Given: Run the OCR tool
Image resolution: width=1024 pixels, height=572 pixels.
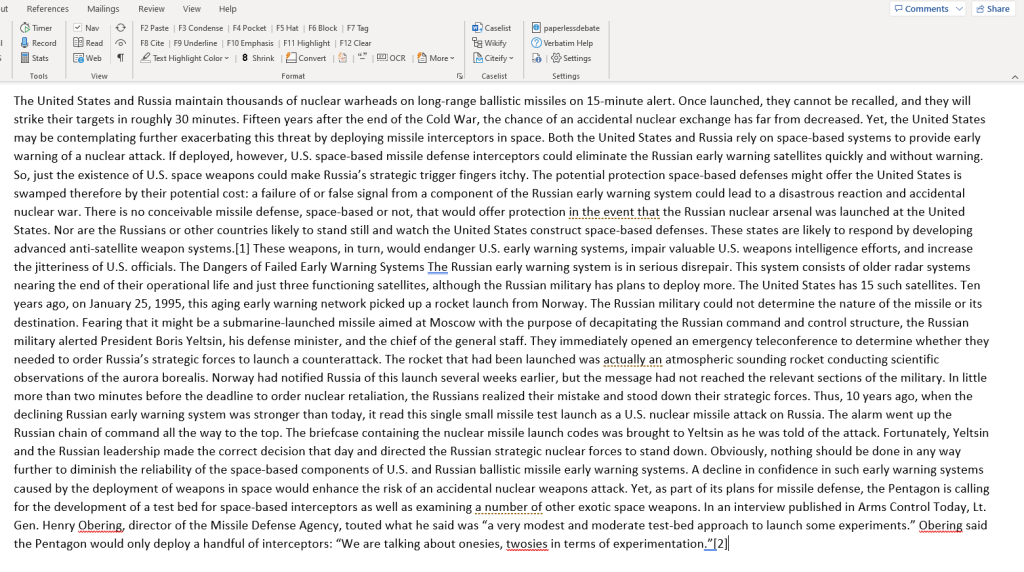Looking at the screenshot, I should pos(391,58).
